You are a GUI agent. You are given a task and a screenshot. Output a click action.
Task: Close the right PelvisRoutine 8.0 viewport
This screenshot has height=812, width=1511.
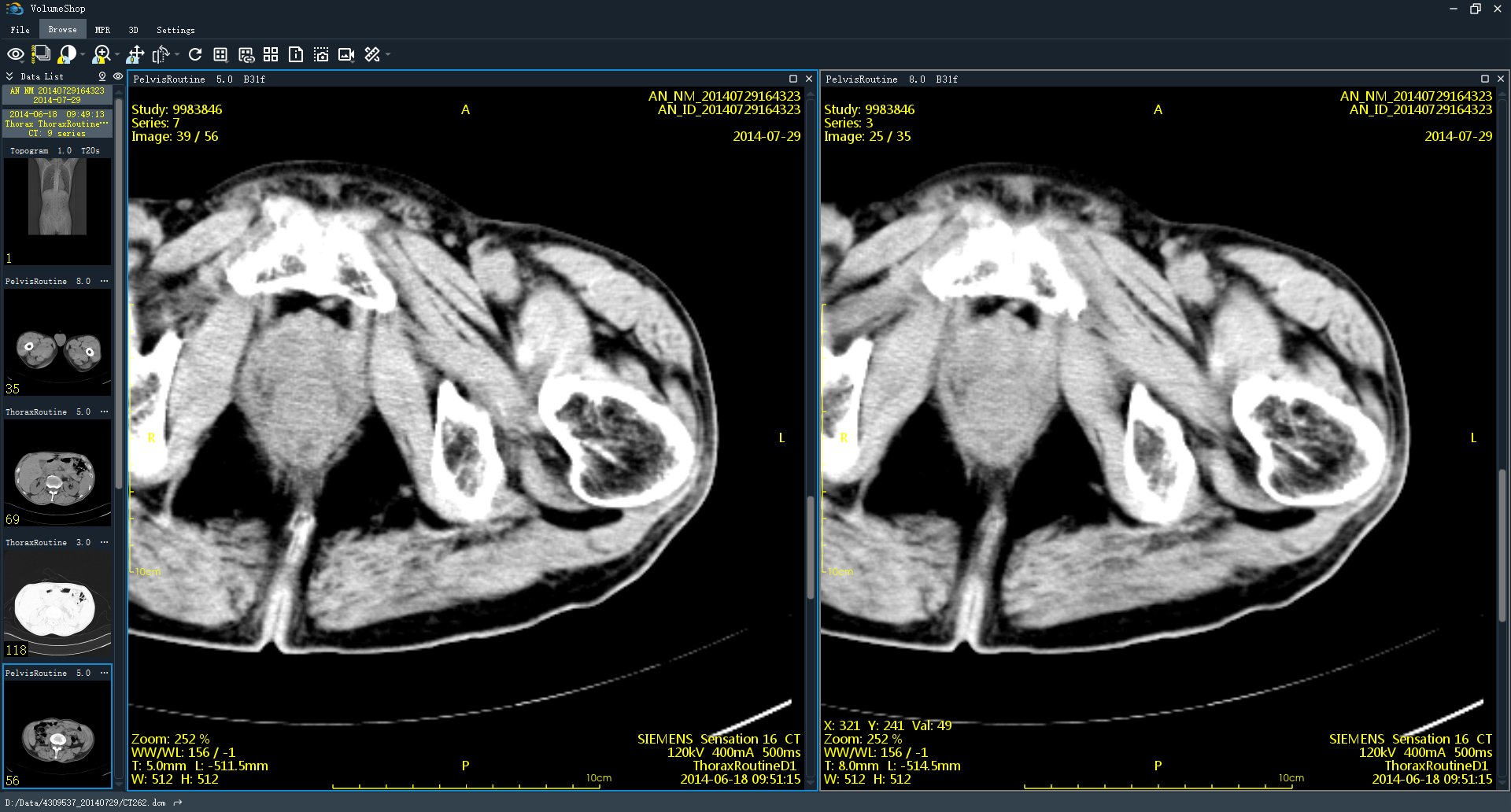[x=1501, y=79]
